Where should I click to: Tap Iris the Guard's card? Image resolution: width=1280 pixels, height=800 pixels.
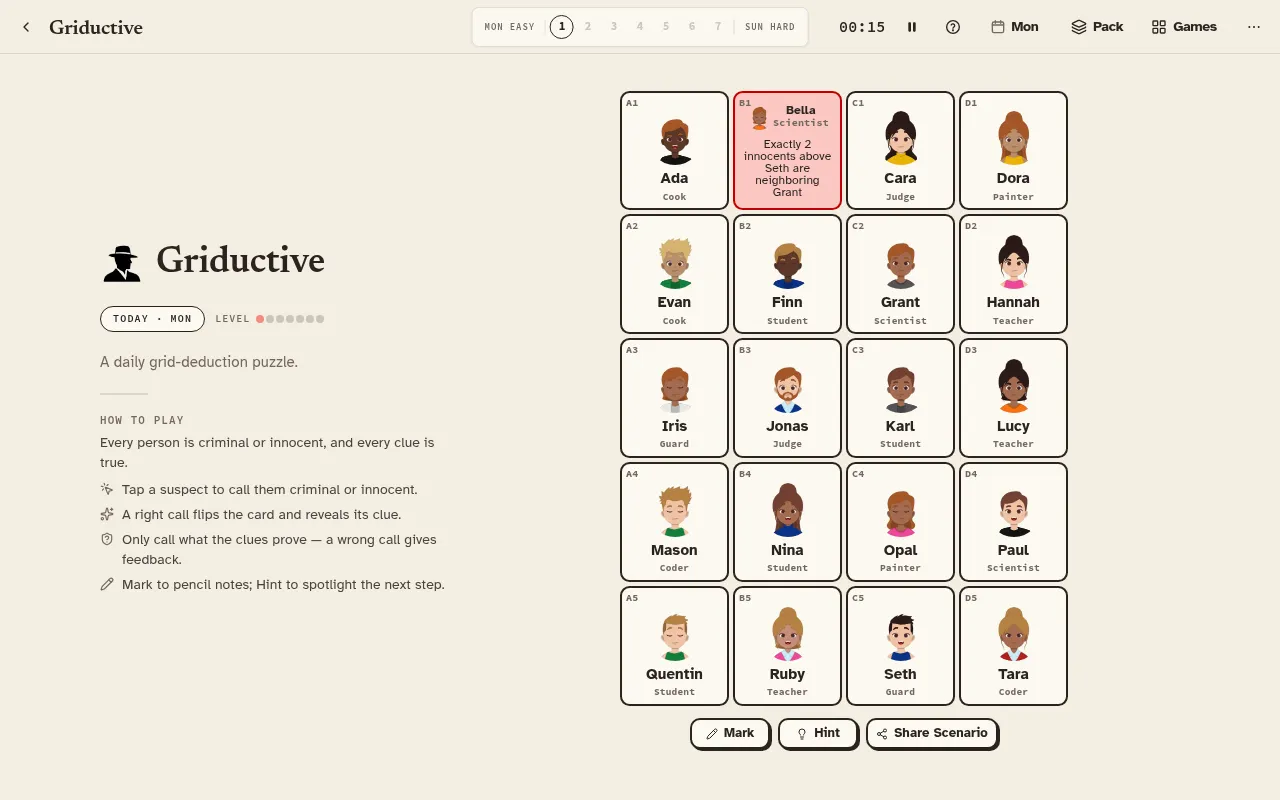[674, 398]
